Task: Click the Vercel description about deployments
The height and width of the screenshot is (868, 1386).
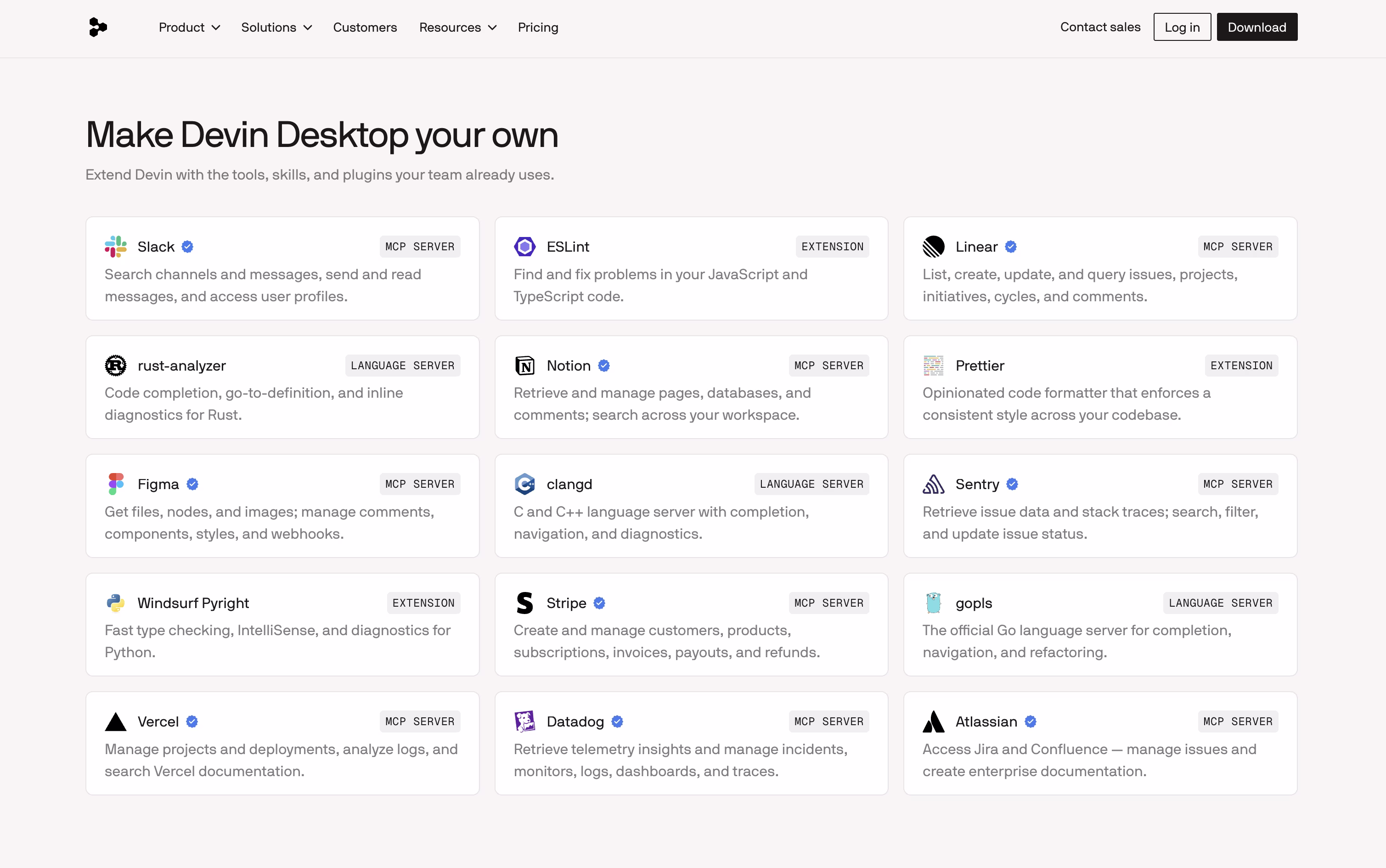Action: [x=281, y=760]
